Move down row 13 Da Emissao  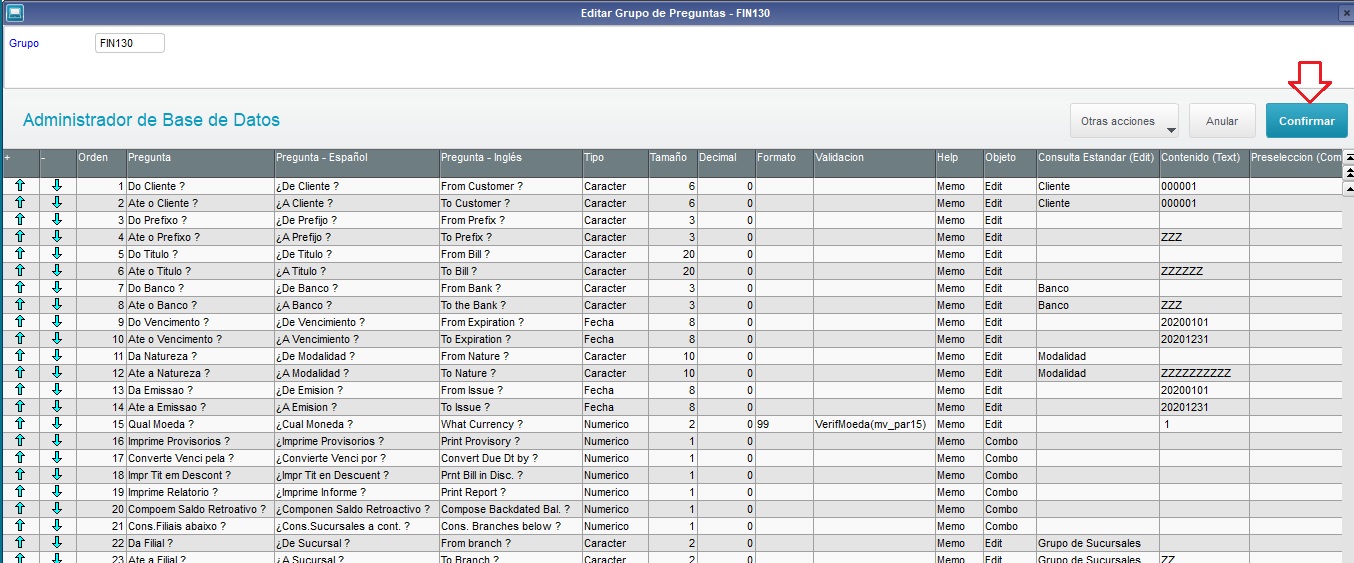[x=56, y=390]
